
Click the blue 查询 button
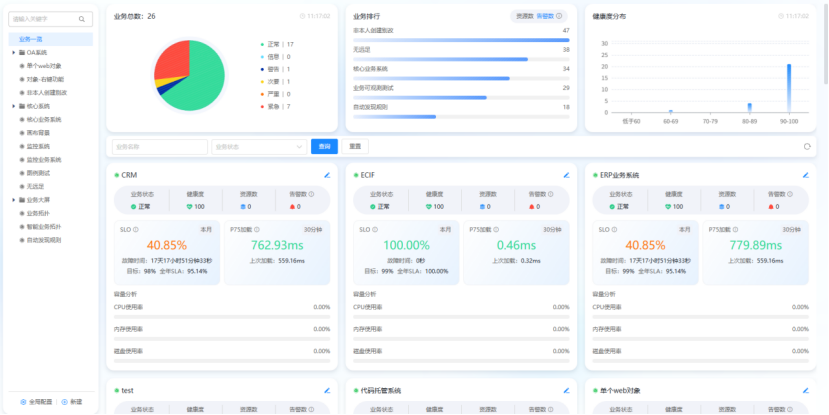pos(324,146)
